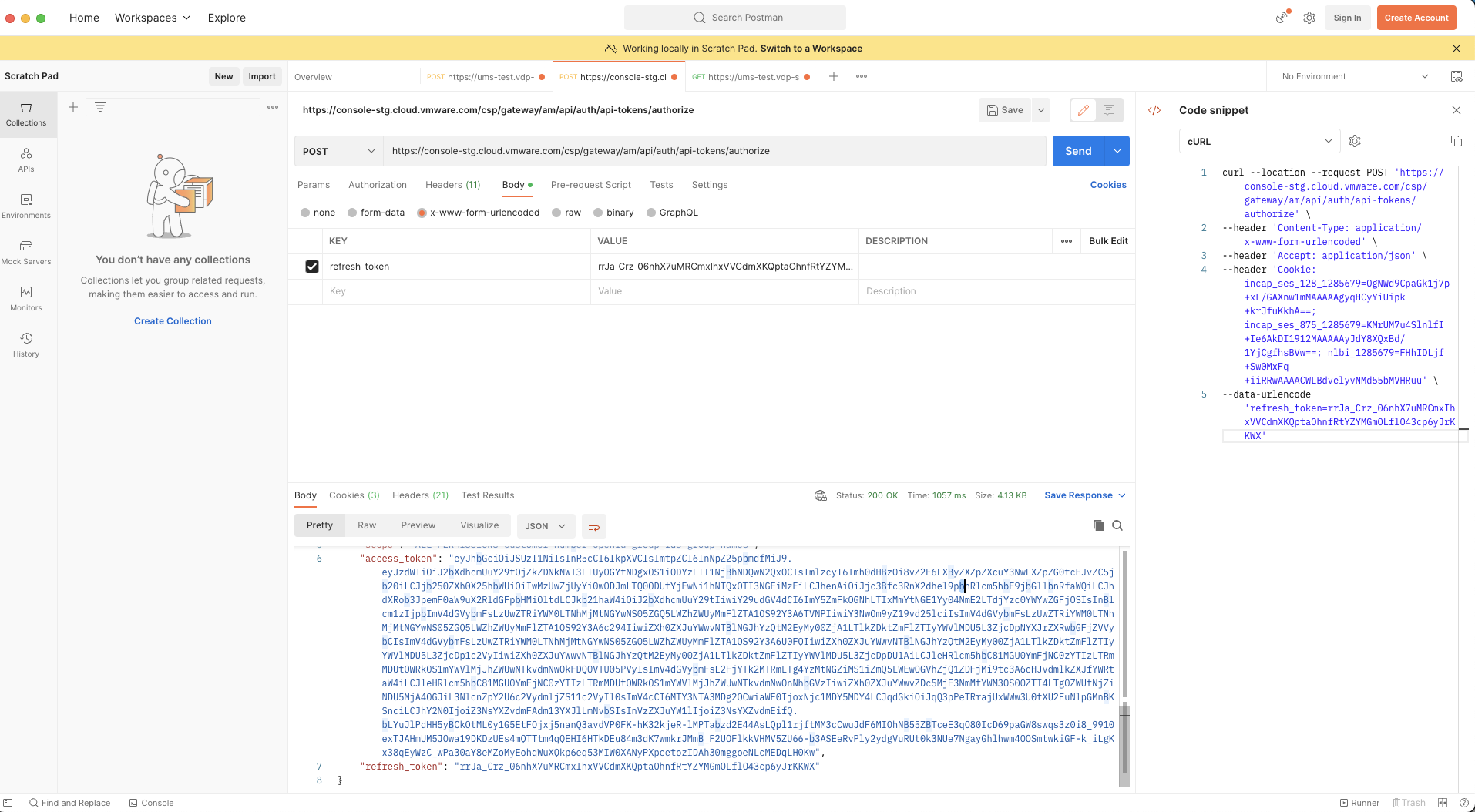Click the Create Collection link
The width and height of the screenshot is (1475, 812).
[x=173, y=321]
